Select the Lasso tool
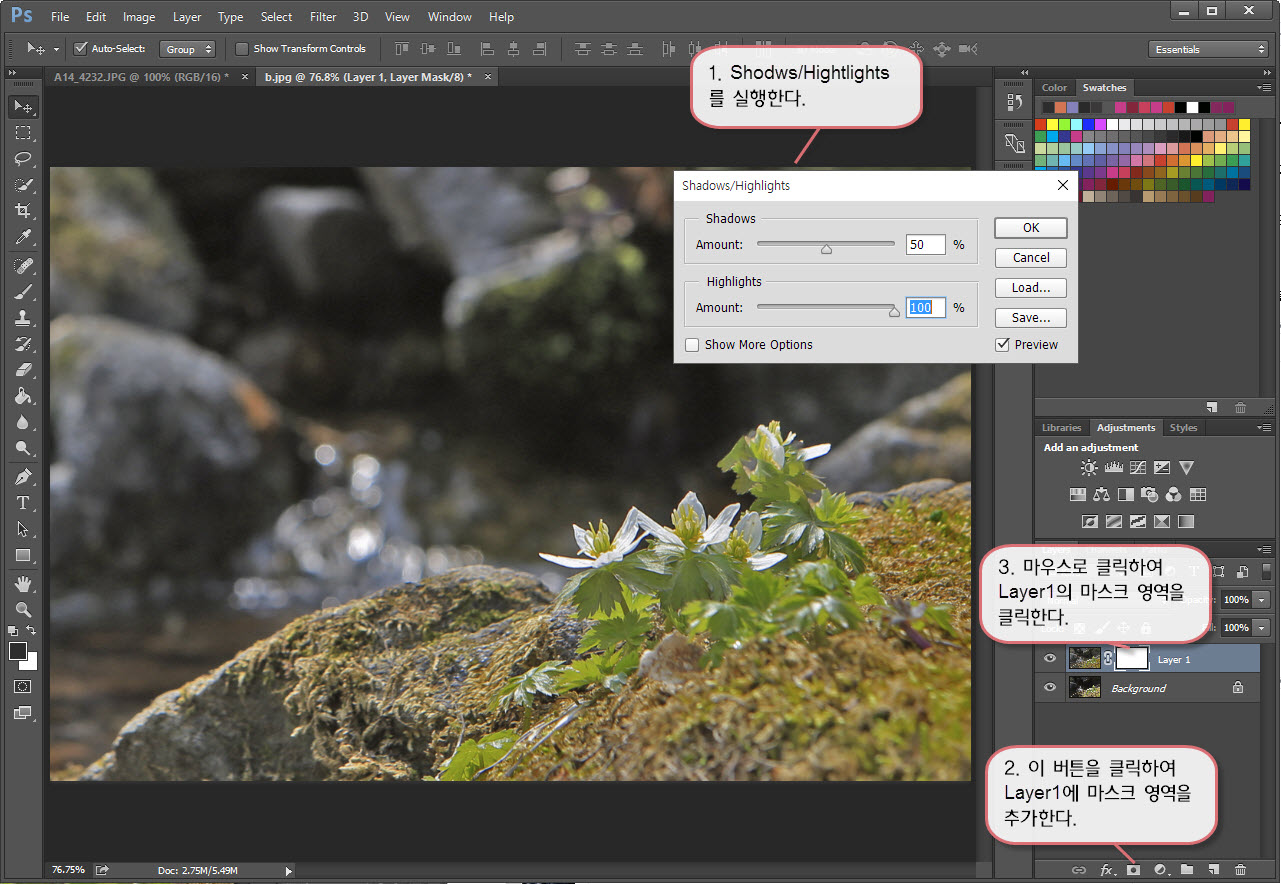The image size is (1281, 884). point(23,159)
